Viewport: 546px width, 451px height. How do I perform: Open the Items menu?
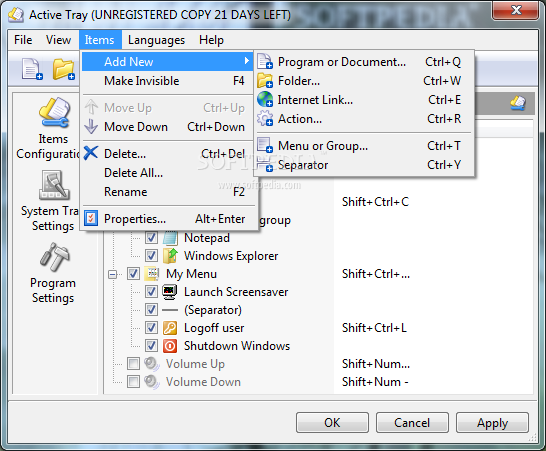(x=100, y=40)
